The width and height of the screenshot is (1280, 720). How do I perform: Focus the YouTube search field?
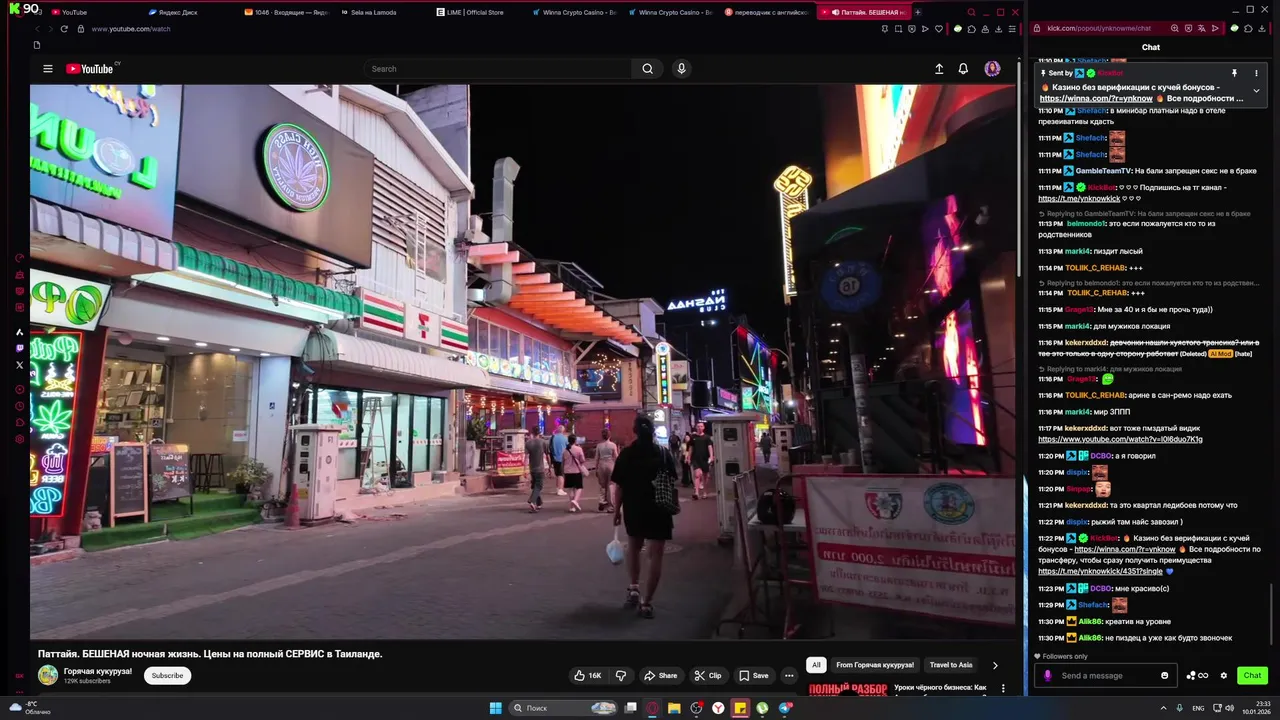(498, 69)
